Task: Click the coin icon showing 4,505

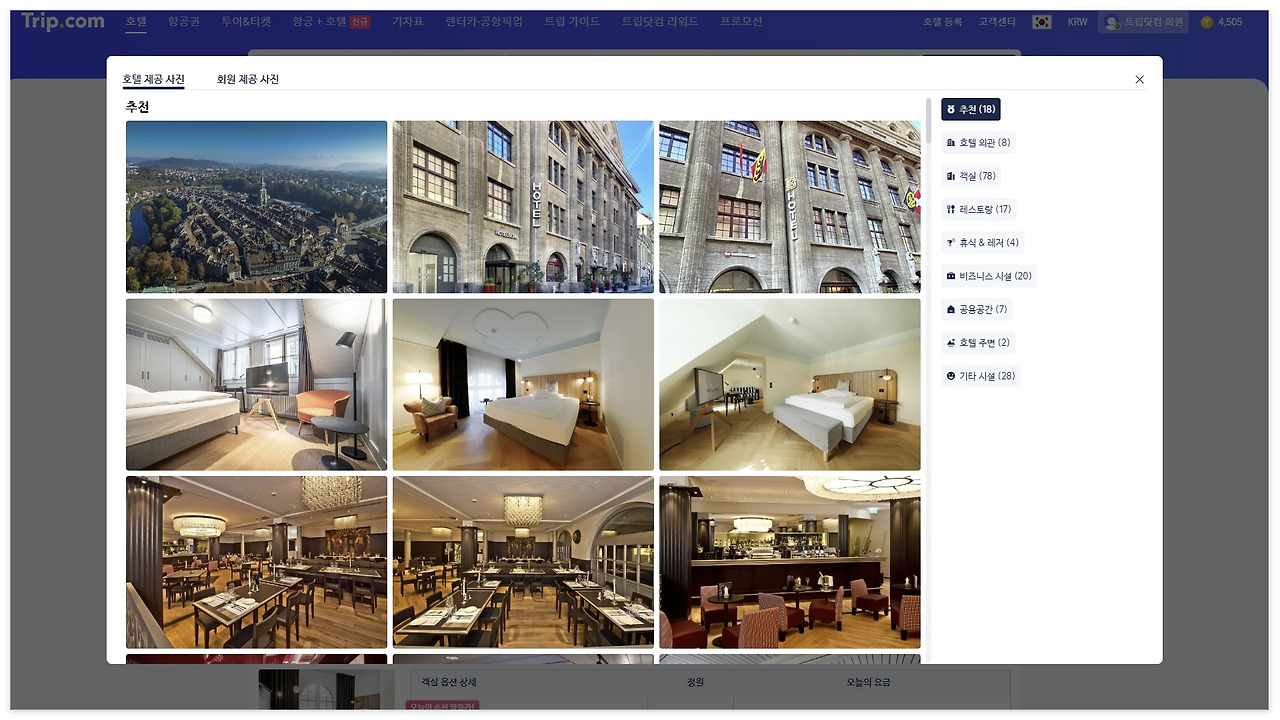Action: pos(1207,22)
